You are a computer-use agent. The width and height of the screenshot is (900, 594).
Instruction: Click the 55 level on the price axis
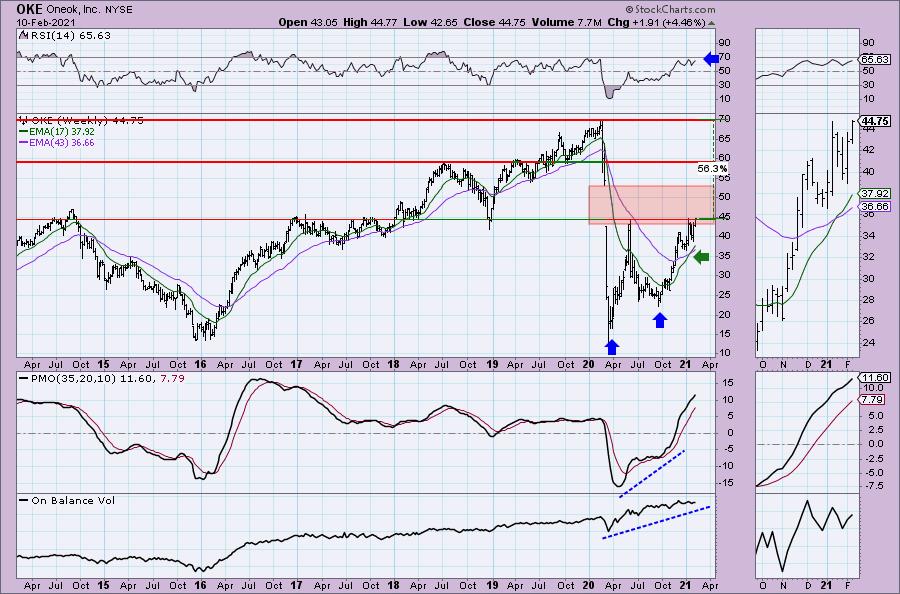pos(724,177)
